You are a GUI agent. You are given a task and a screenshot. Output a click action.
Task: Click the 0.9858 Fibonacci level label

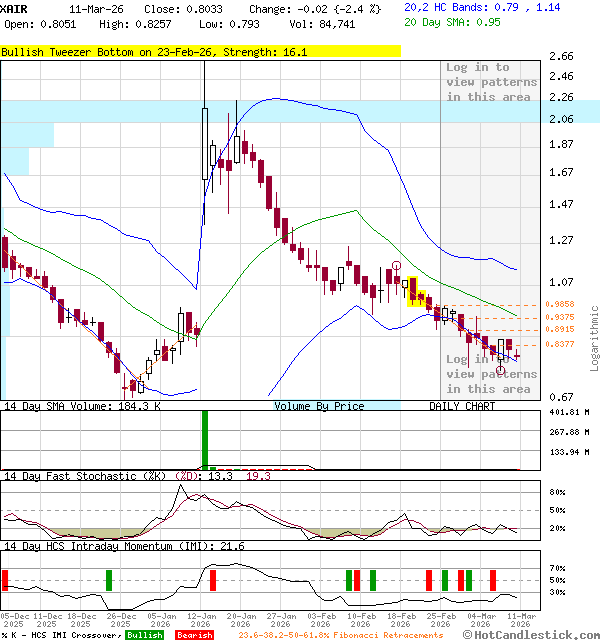(x=560, y=304)
